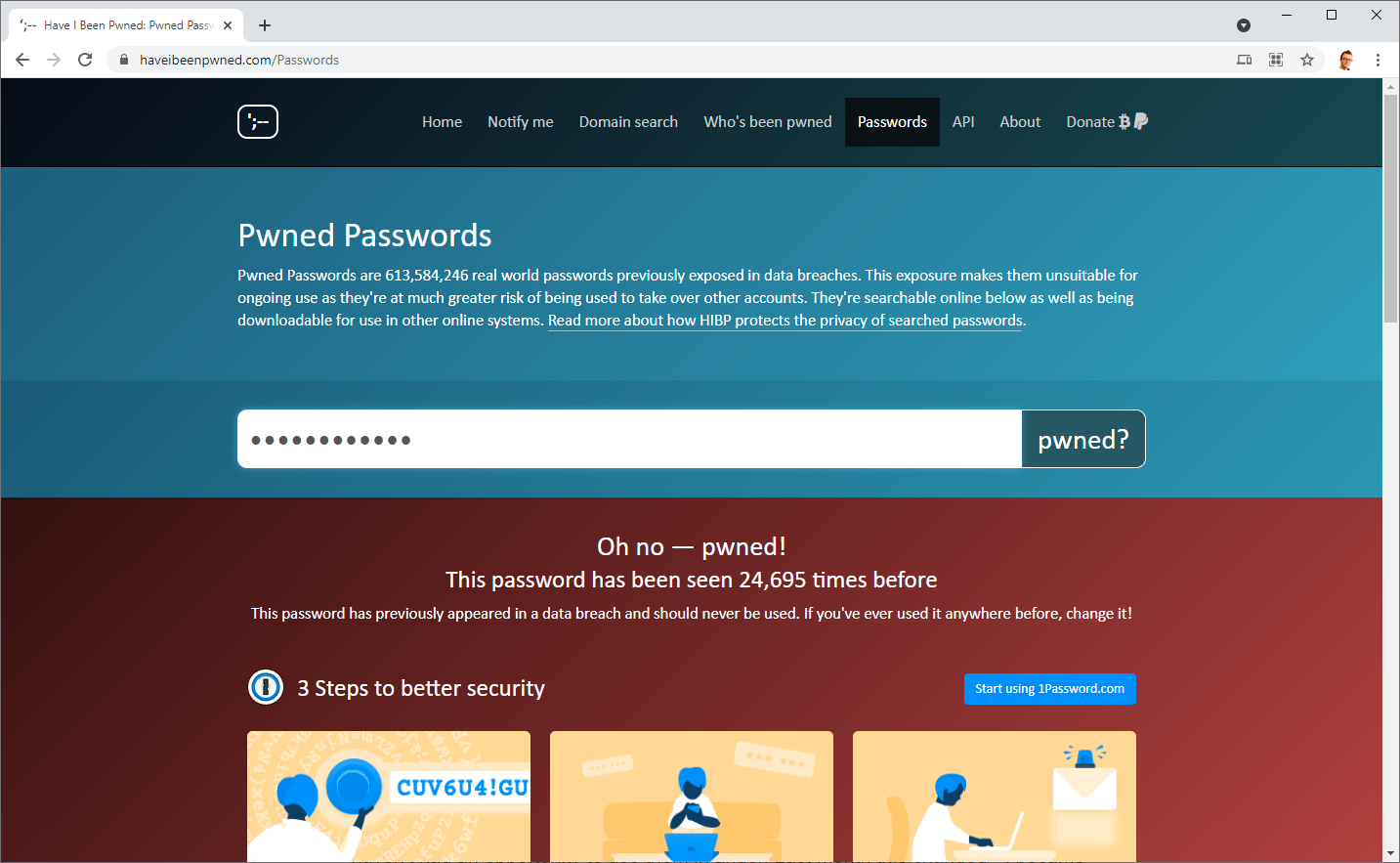Screen dimensions: 1400x863
Task: Open Who's been pwned nav item
Action: pos(768,122)
